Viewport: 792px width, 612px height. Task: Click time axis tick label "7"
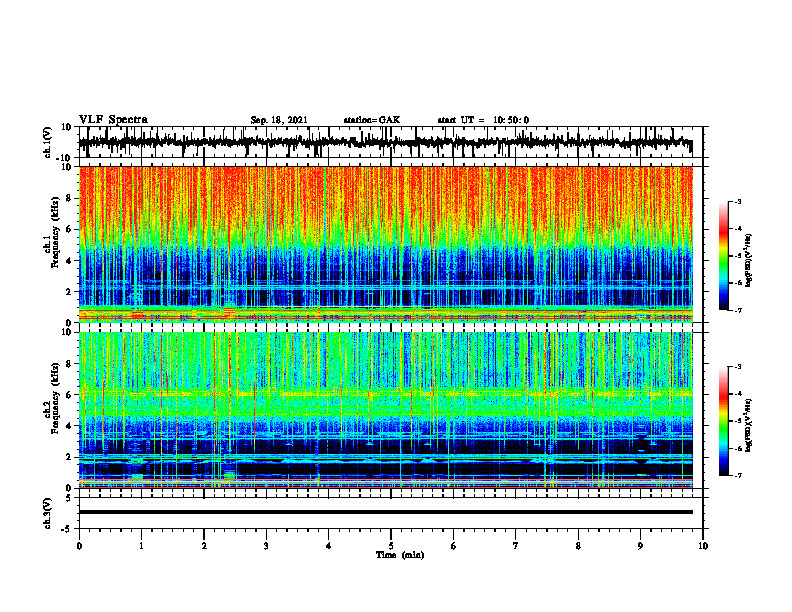click(516, 546)
